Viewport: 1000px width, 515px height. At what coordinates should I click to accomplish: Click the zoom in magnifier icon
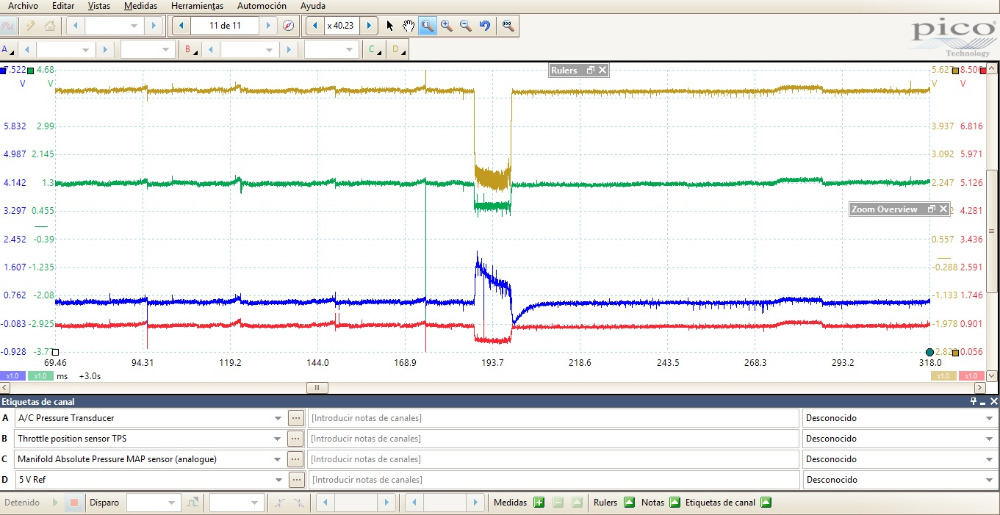[x=446, y=25]
